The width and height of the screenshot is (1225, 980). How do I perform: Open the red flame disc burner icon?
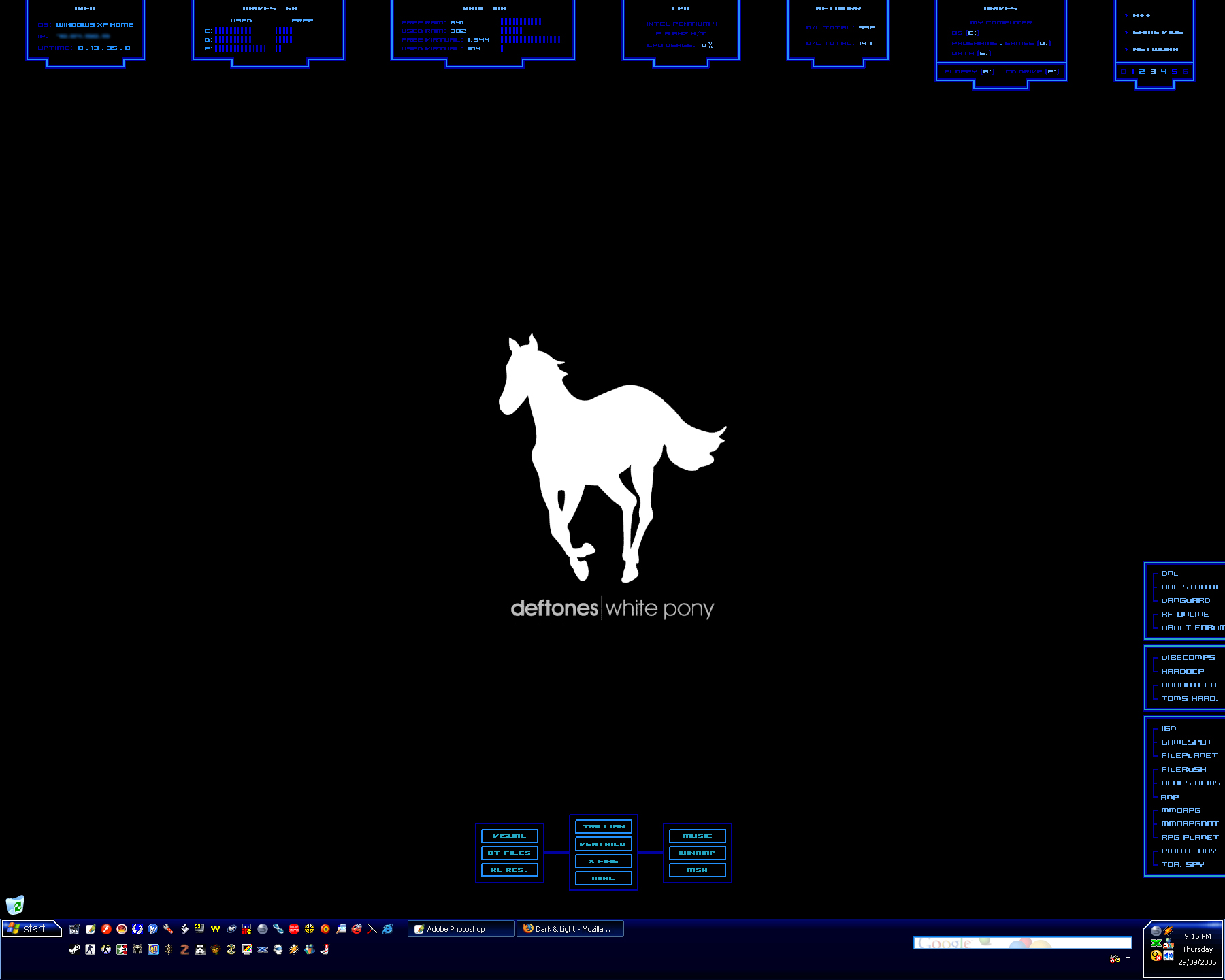[122, 929]
